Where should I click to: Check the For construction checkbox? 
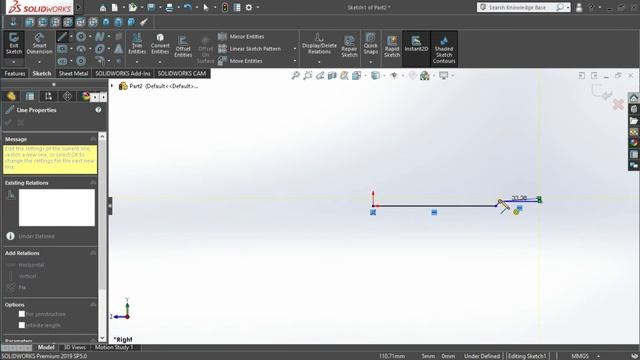(22, 314)
